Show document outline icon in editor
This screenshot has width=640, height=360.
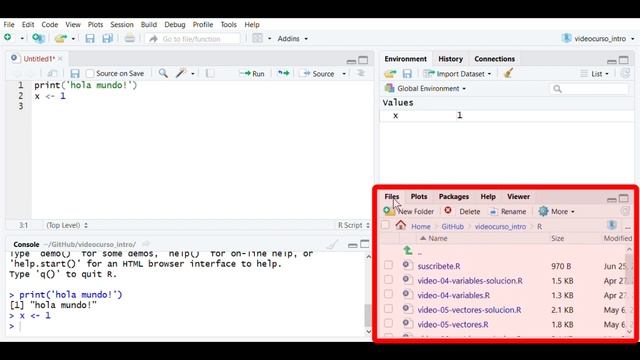(x=361, y=73)
